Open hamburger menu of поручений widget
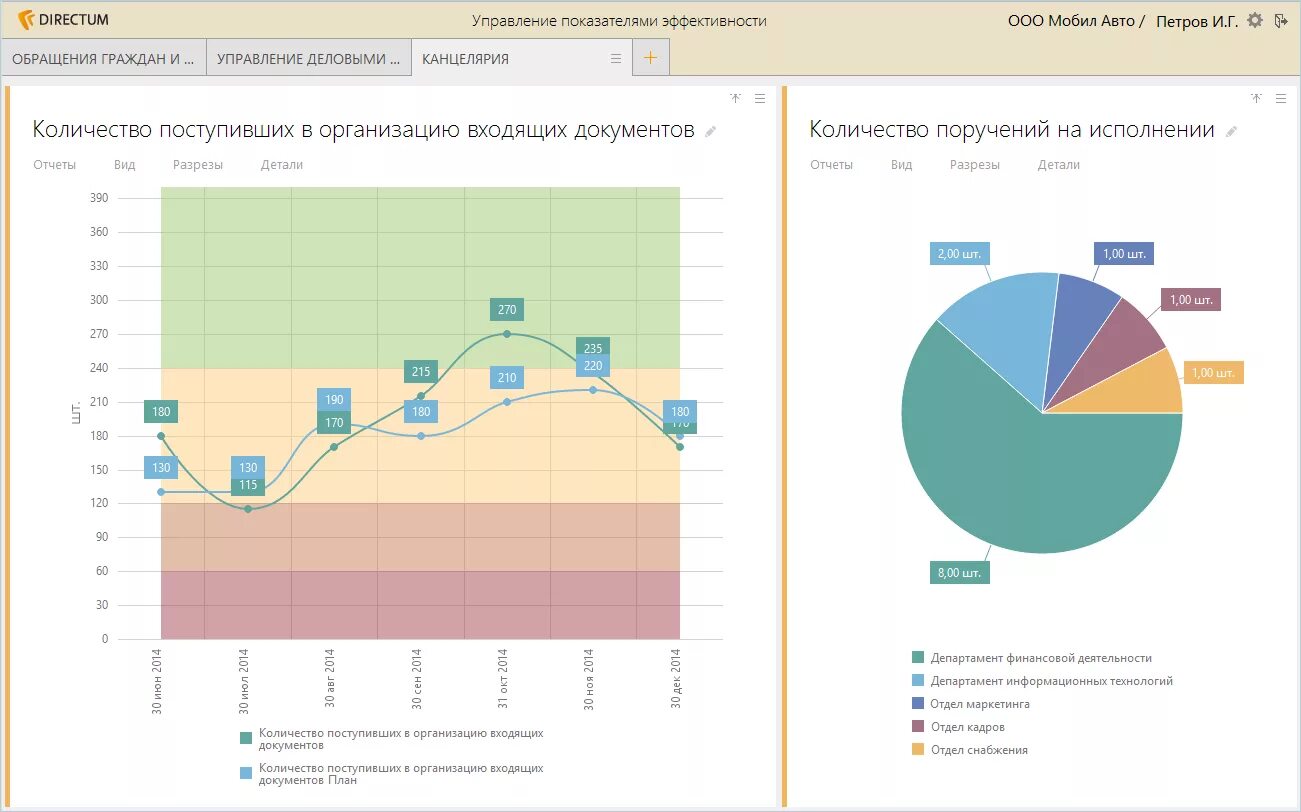1301x812 pixels. click(x=1282, y=98)
